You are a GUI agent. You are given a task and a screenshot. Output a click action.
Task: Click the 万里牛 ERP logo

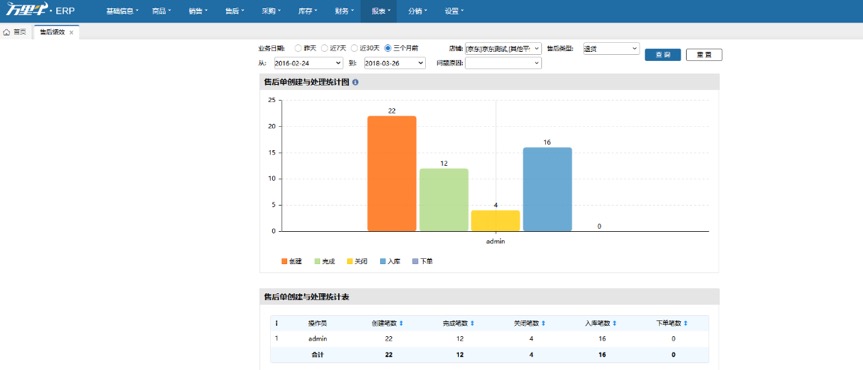40,10
